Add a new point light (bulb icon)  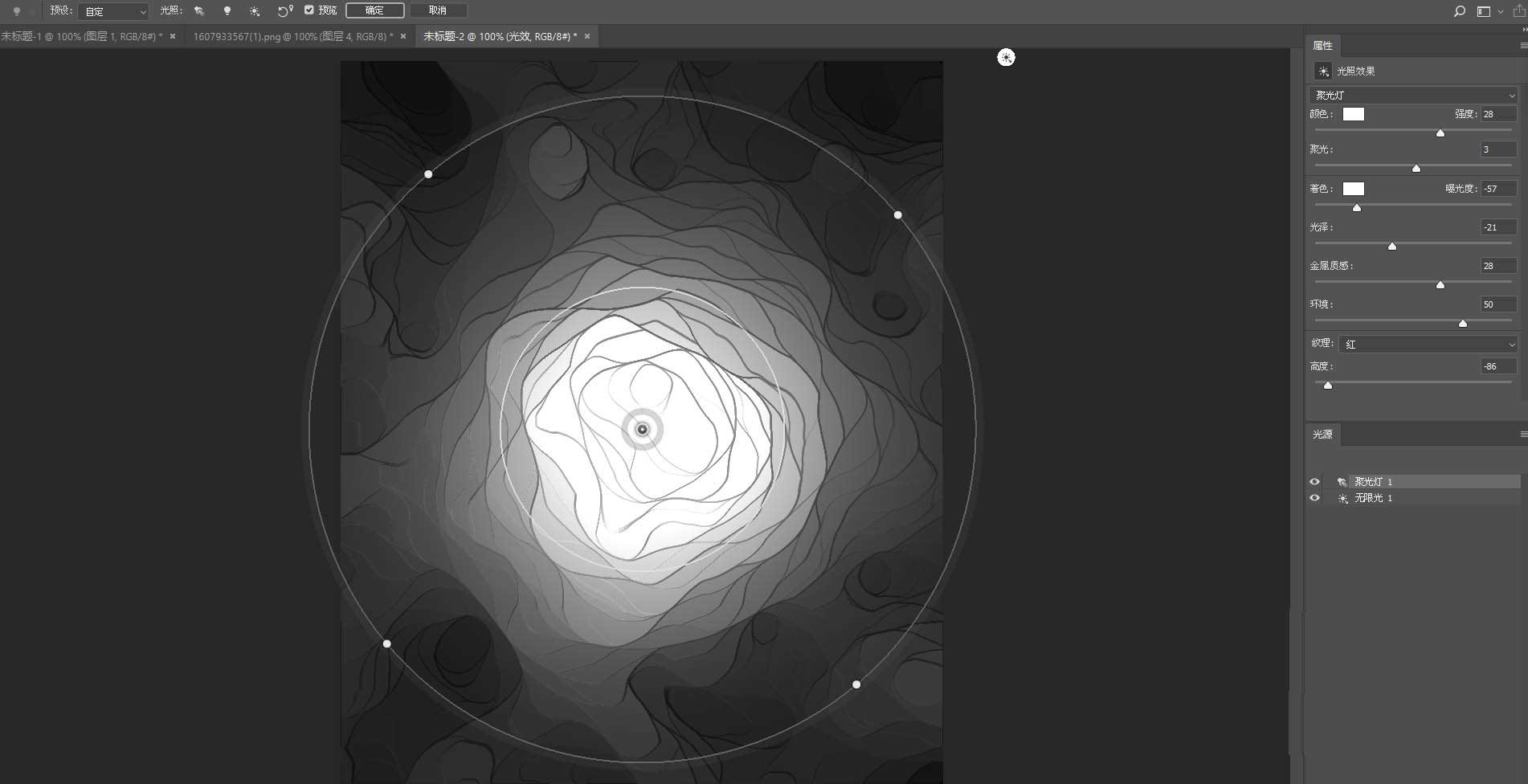[x=227, y=11]
